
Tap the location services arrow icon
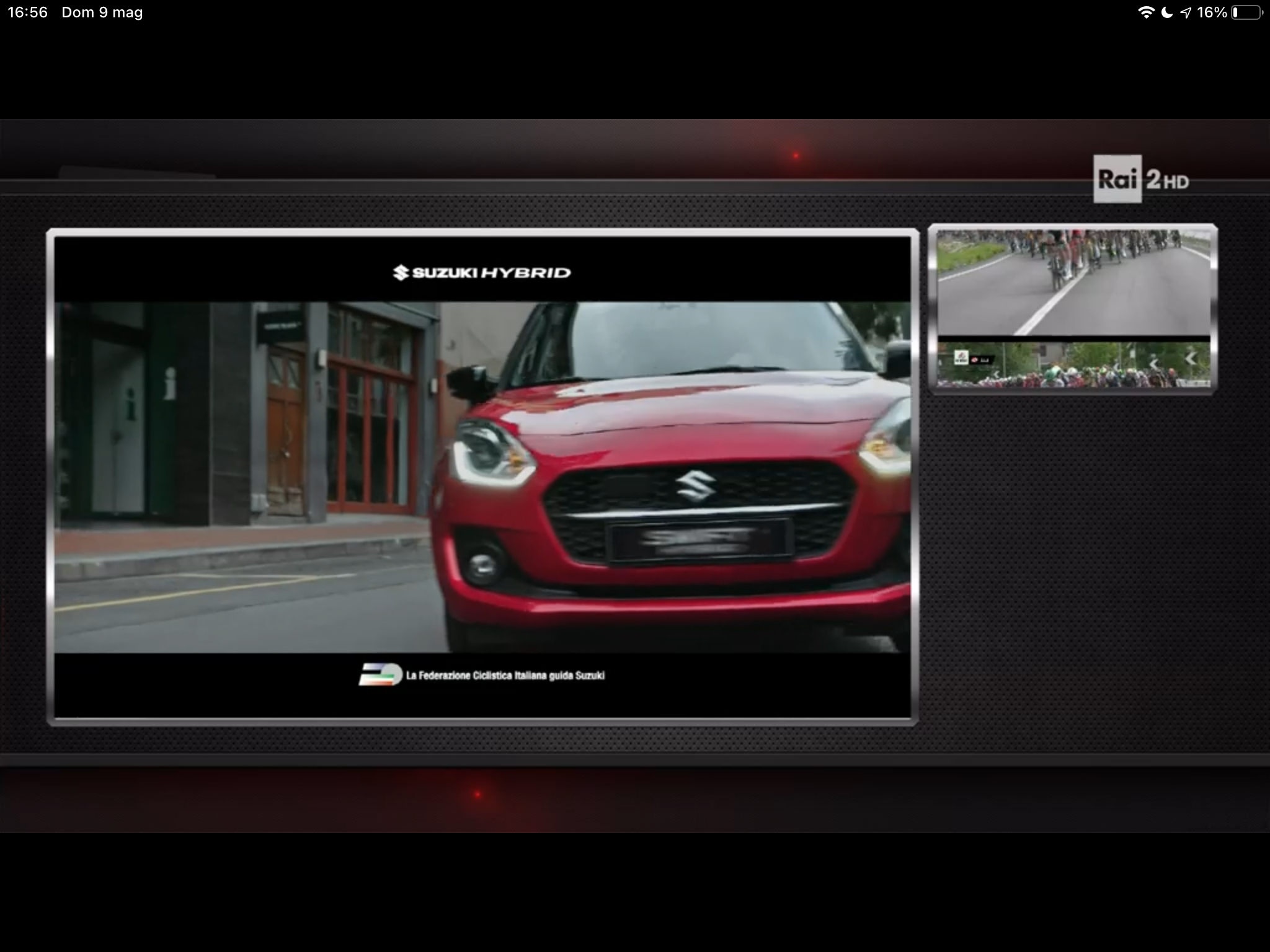(x=1186, y=12)
